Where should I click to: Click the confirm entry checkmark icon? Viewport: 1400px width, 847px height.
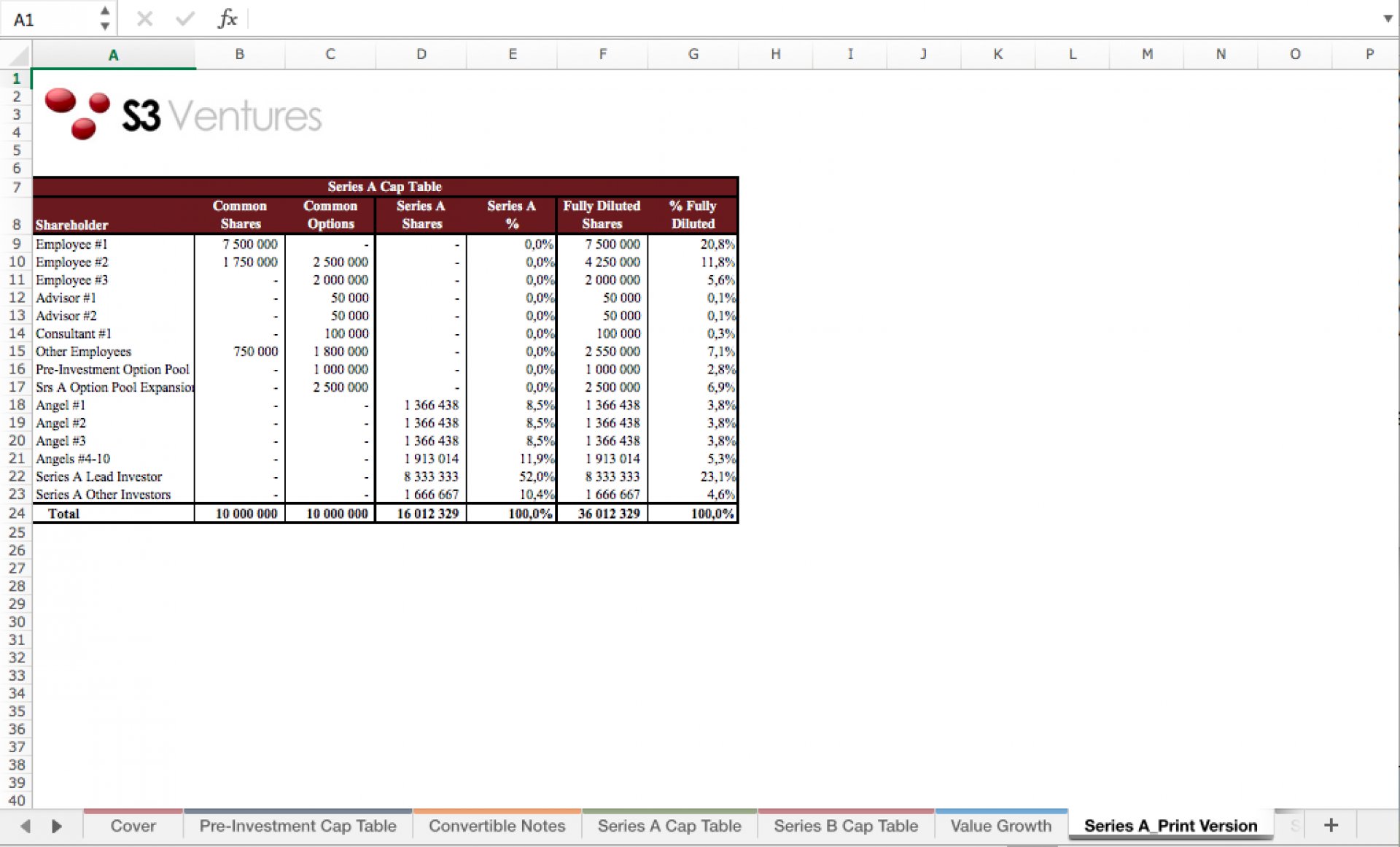tap(185, 19)
